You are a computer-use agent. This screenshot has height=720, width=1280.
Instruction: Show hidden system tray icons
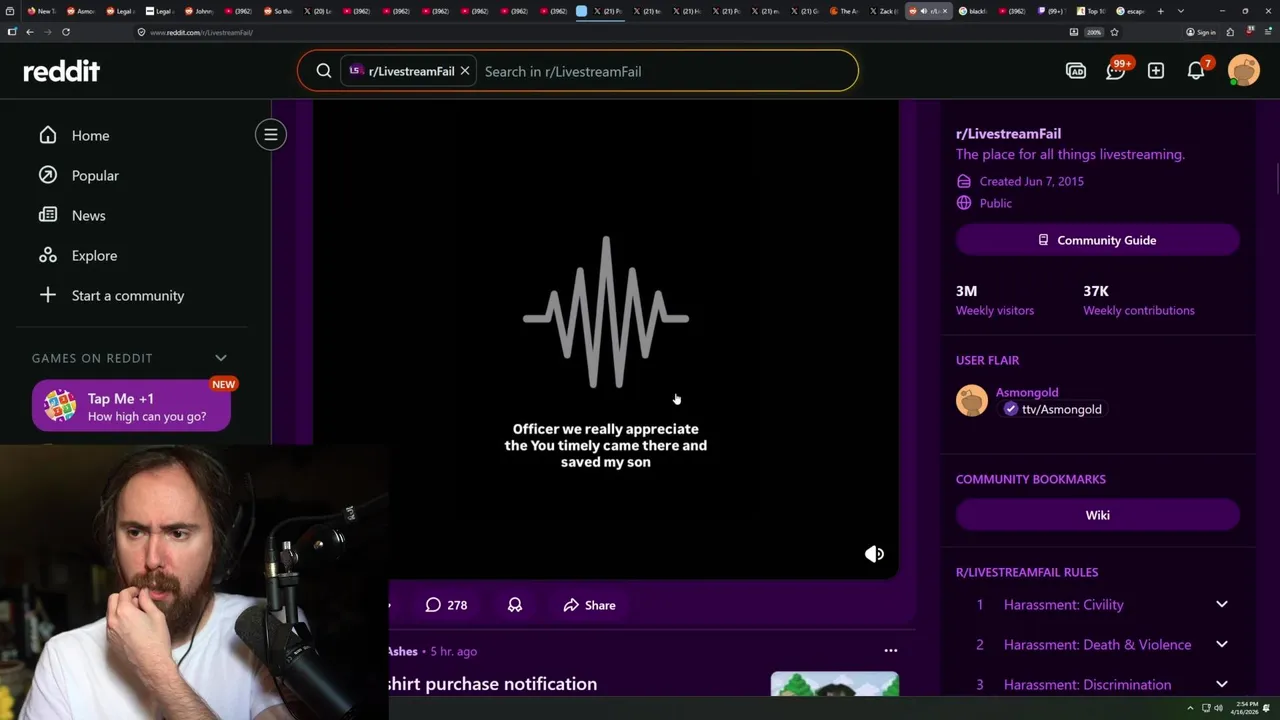1190,708
